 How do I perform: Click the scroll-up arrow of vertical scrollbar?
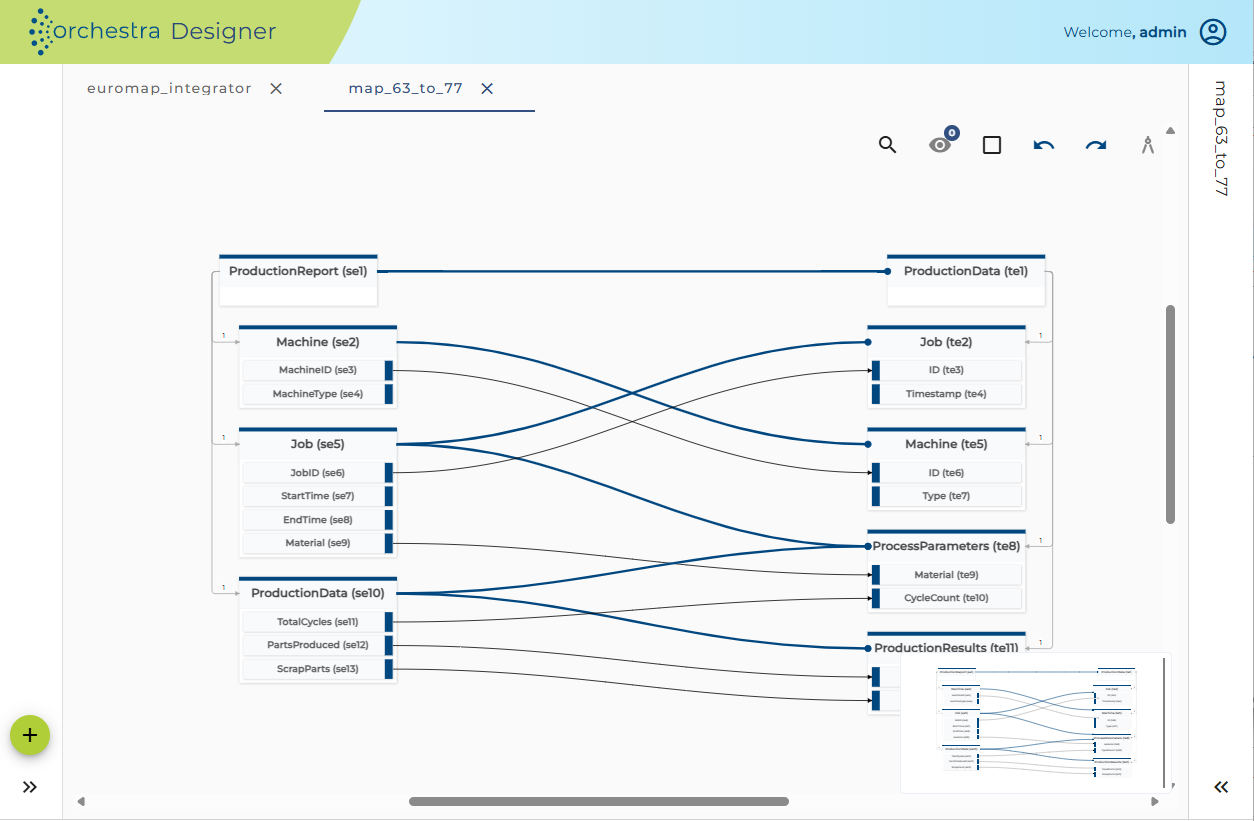pyautogui.click(x=1170, y=130)
